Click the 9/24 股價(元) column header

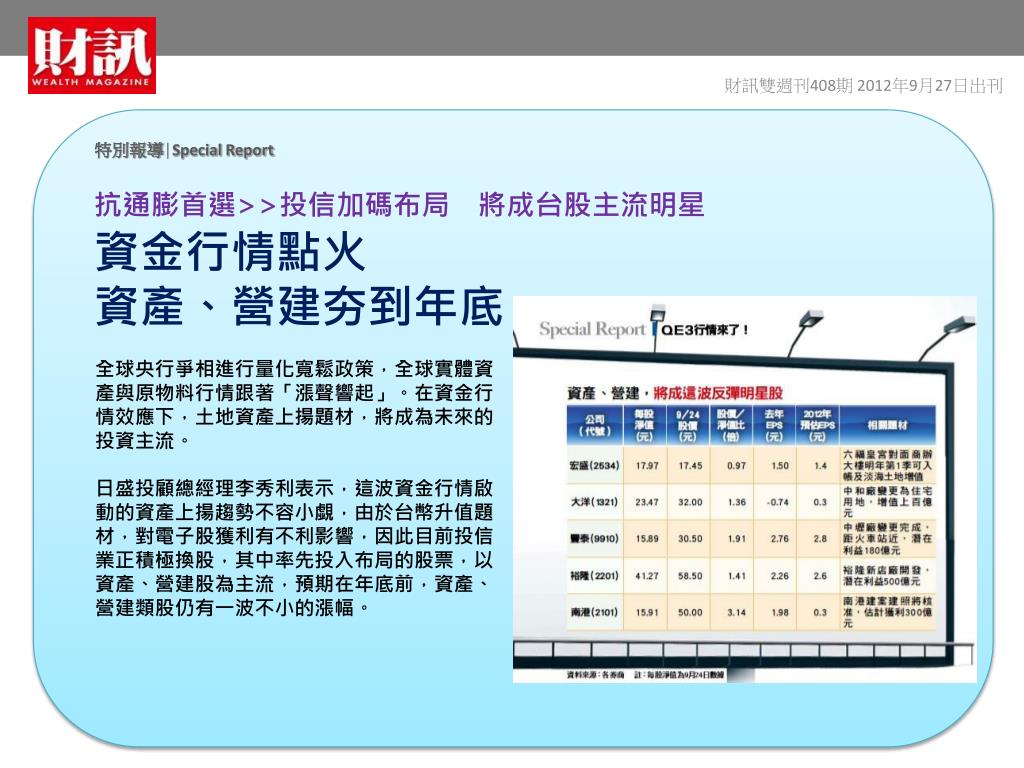click(x=688, y=425)
